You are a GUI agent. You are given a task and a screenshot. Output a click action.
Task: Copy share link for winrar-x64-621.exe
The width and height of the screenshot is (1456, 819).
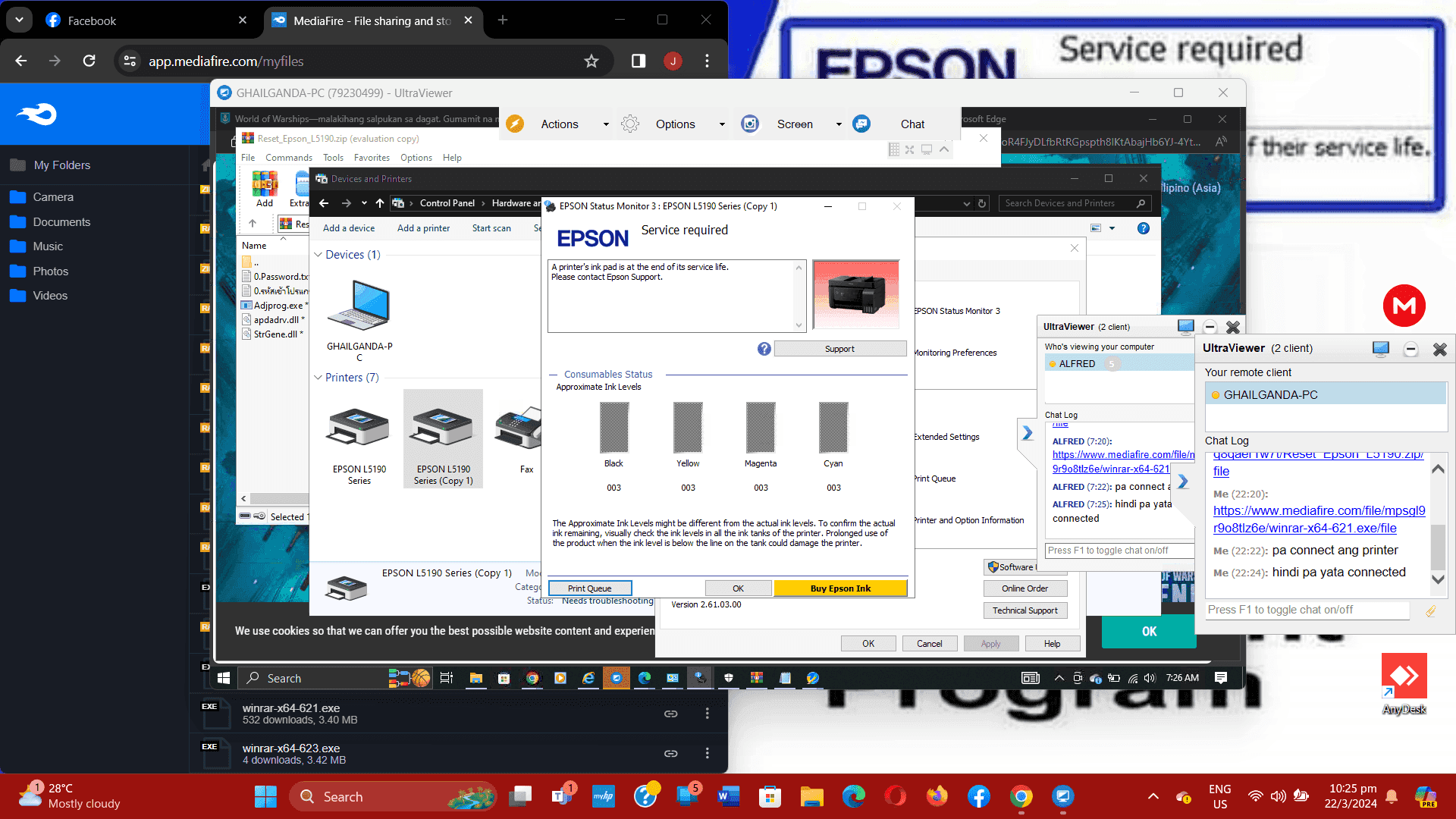point(670,714)
